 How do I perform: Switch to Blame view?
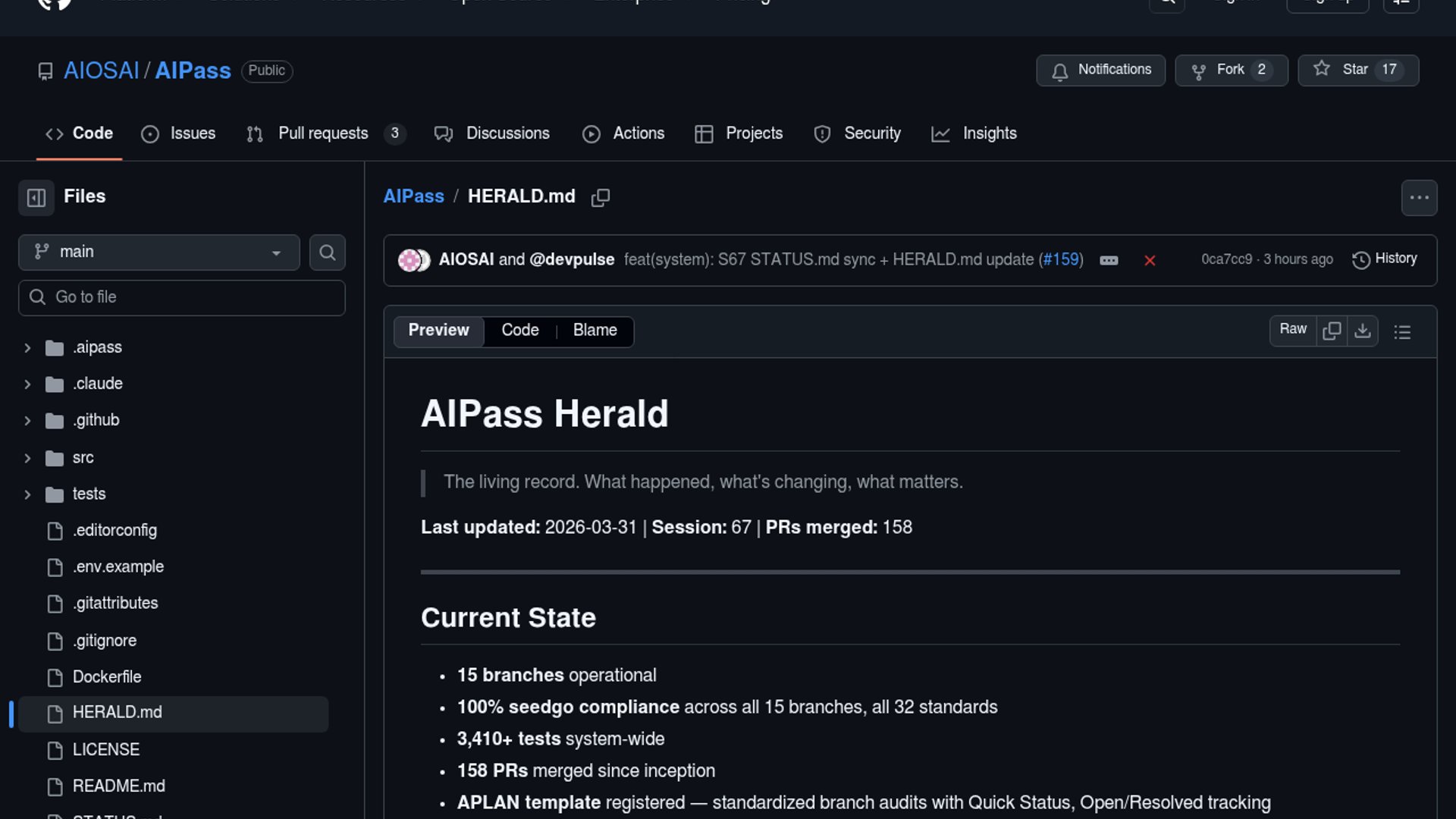coord(595,331)
